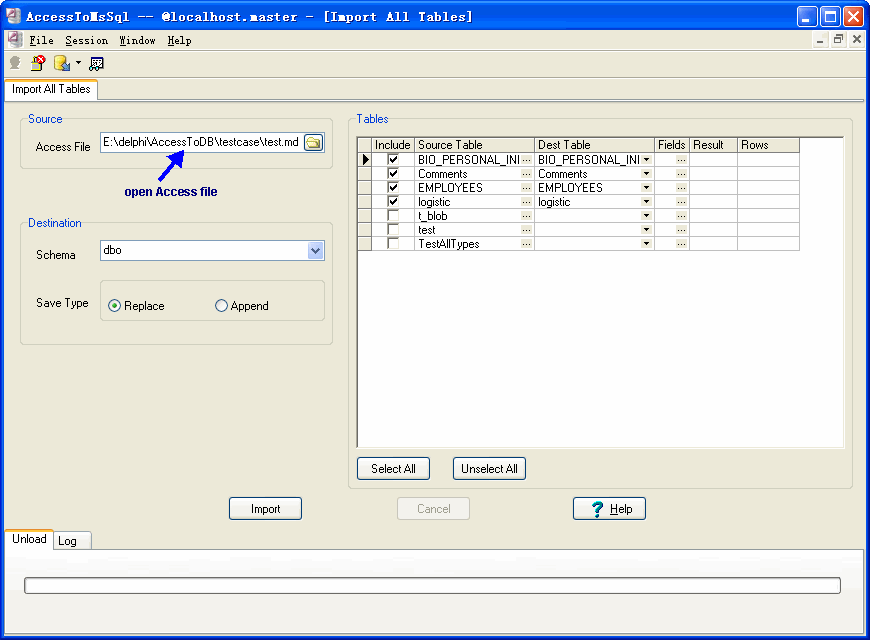
Task: Select the Replace save type
Action: pyautogui.click(x=114, y=306)
